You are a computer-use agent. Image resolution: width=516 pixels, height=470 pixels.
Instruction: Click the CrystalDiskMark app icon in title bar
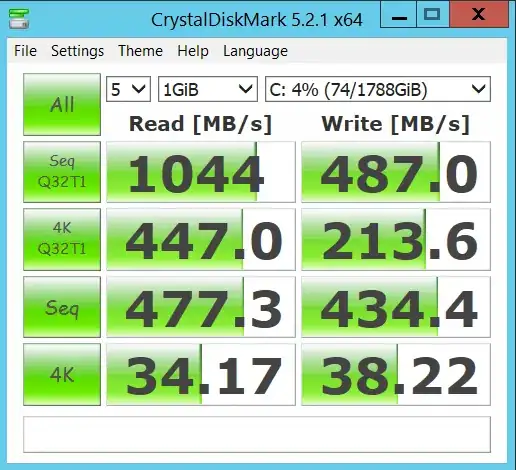[19, 19]
